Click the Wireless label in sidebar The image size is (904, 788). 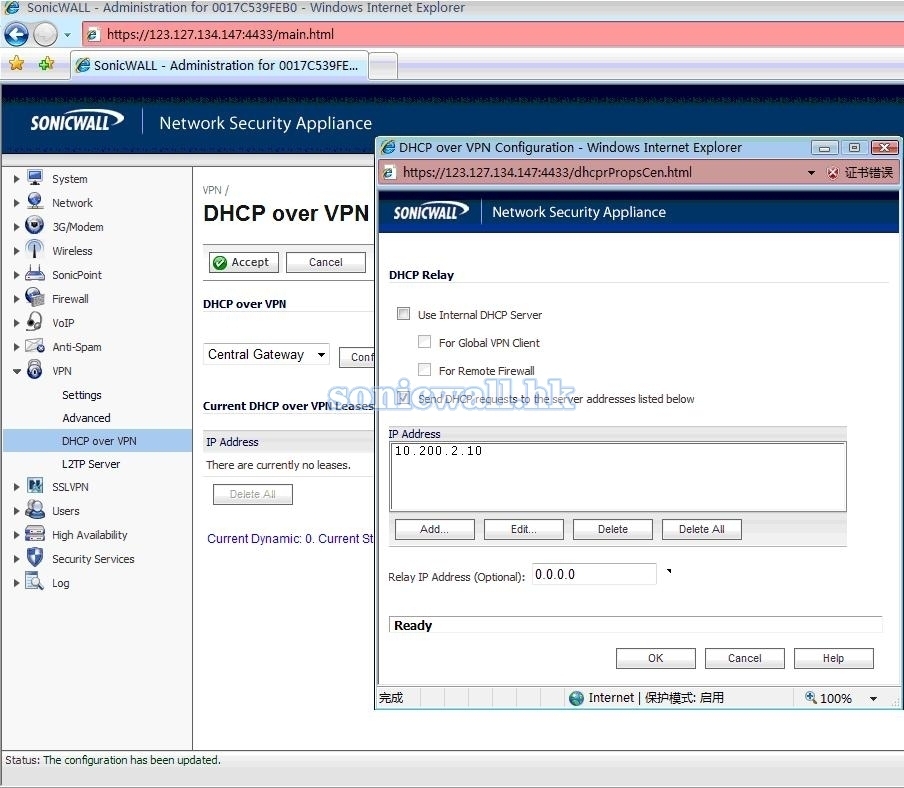coord(72,251)
